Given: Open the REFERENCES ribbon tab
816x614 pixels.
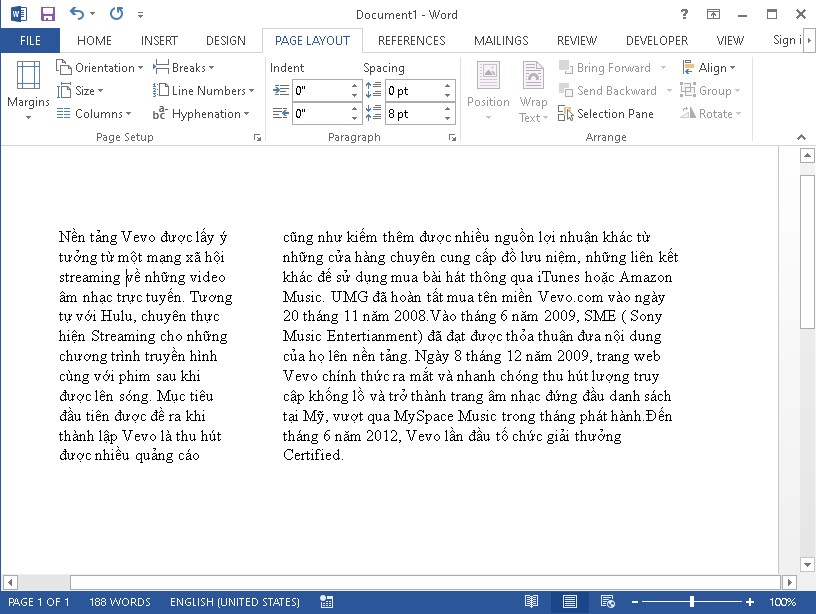Looking at the screenshot, I should (412, 41).
